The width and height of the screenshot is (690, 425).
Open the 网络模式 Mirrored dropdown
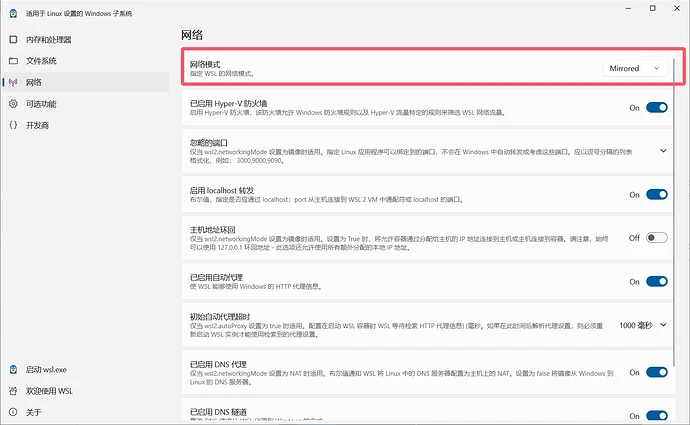click(x=636, y=68)
